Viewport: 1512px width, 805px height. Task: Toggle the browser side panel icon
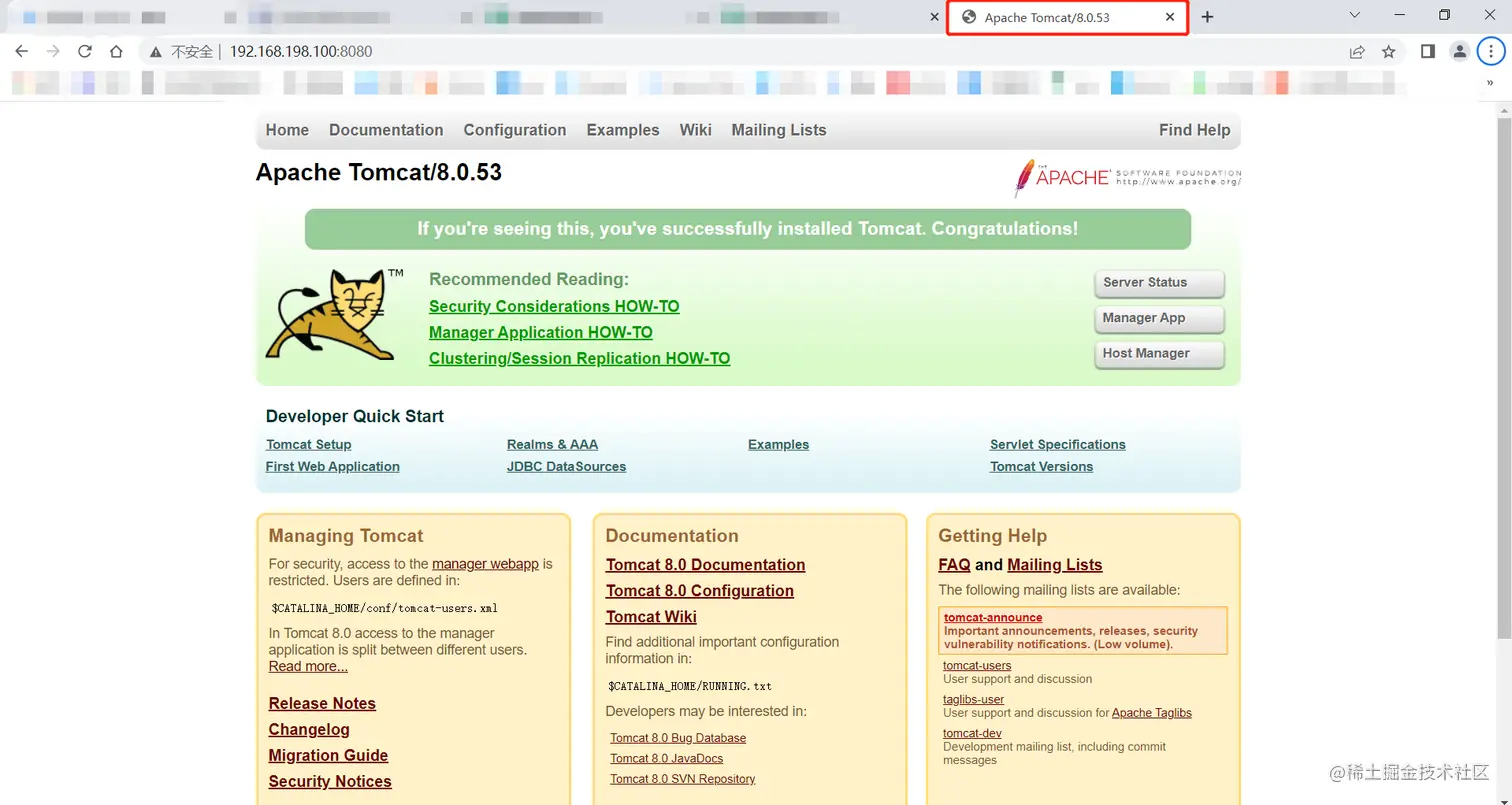[x=1428, y=51]
